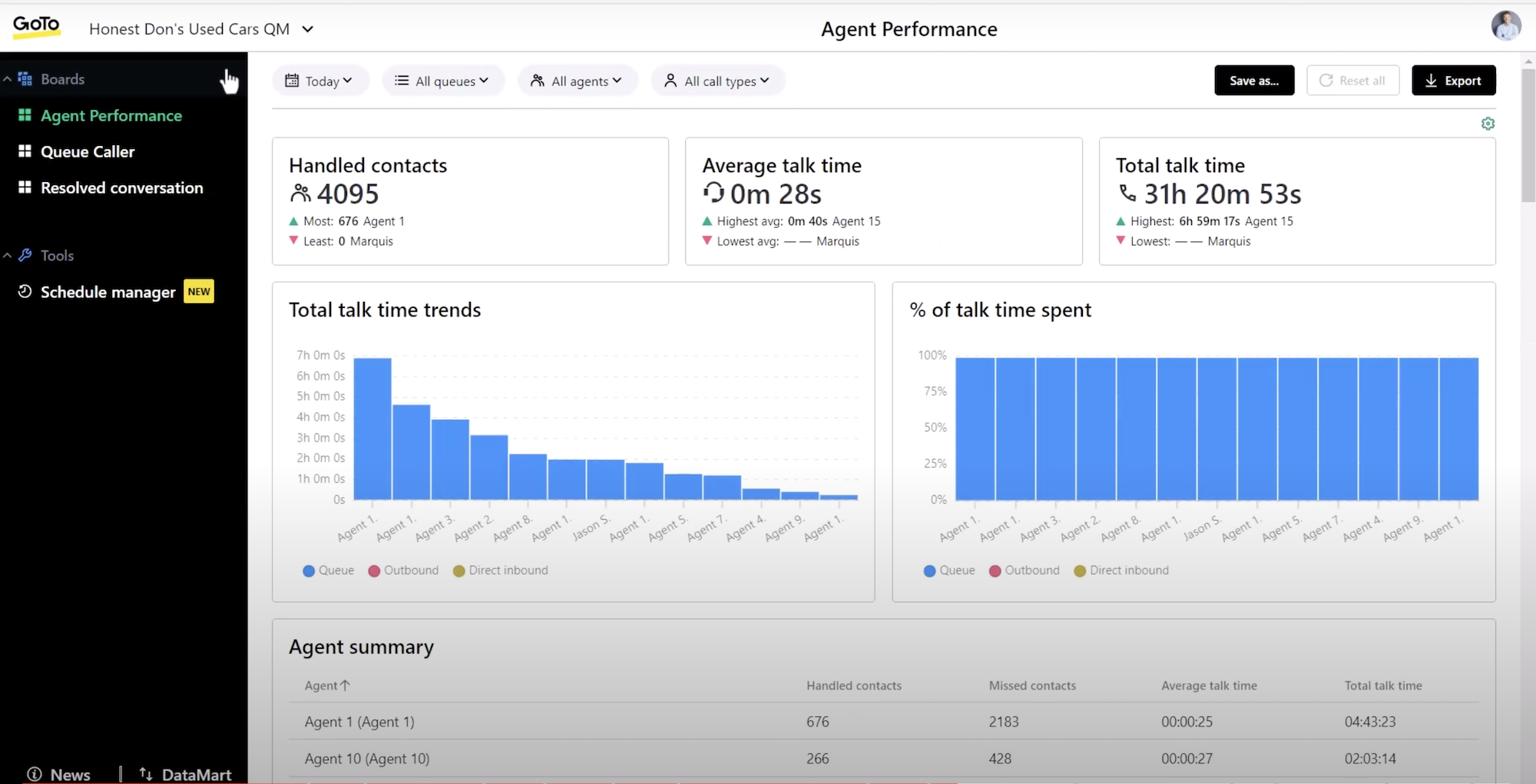Toggle Direct inbound legend in % of talk time spent

1121,571
